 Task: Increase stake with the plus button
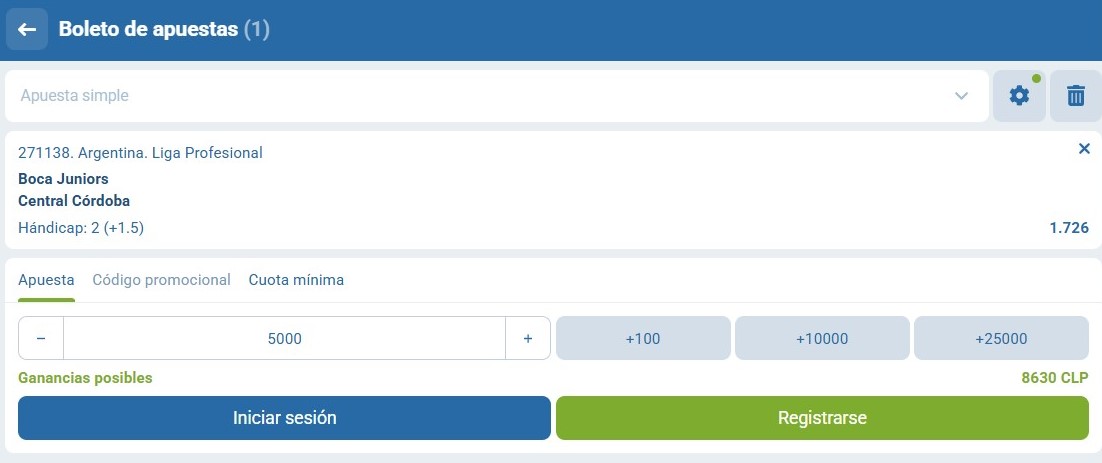pyautogui.click(x=528, y=339)
